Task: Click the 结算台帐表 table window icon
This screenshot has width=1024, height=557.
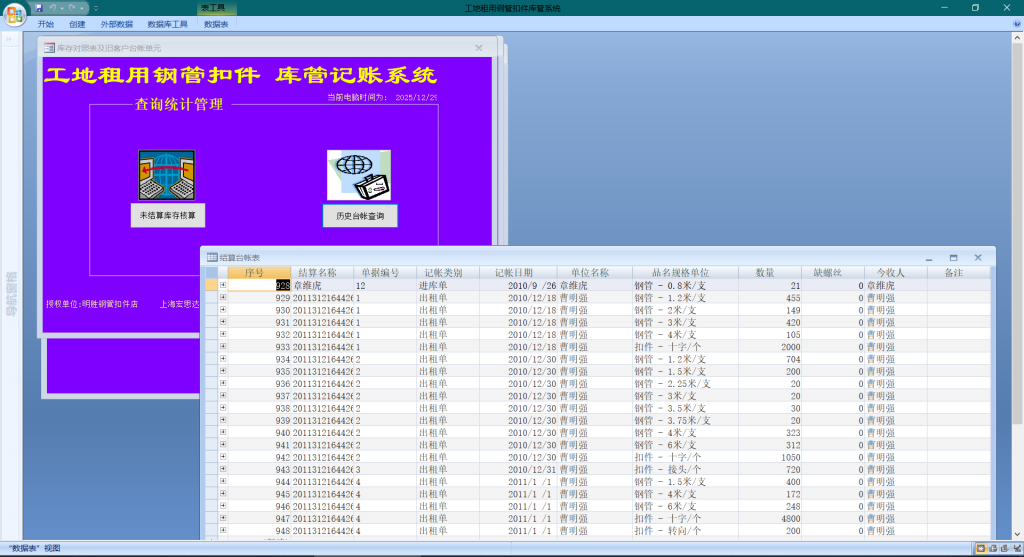Action: (x=211, y=257)
